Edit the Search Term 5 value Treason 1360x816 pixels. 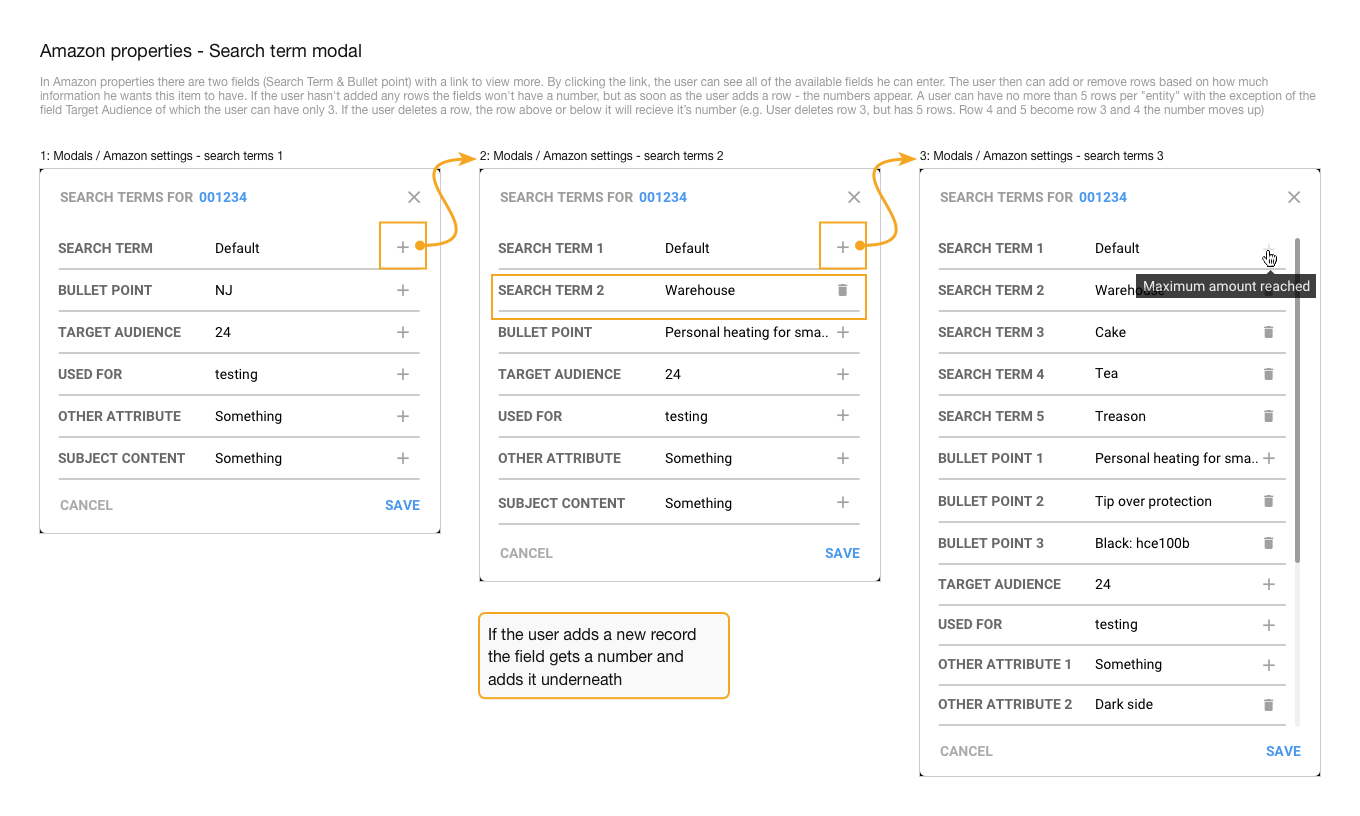[1120, 416]
